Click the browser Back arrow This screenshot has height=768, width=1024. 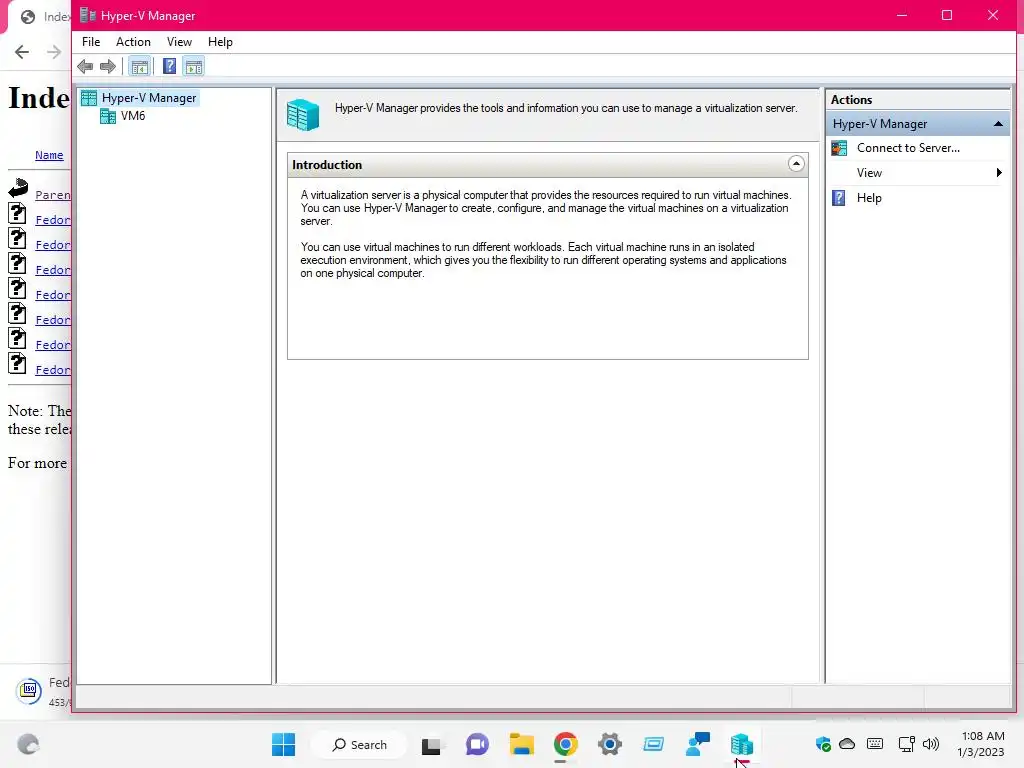point(22,52)
